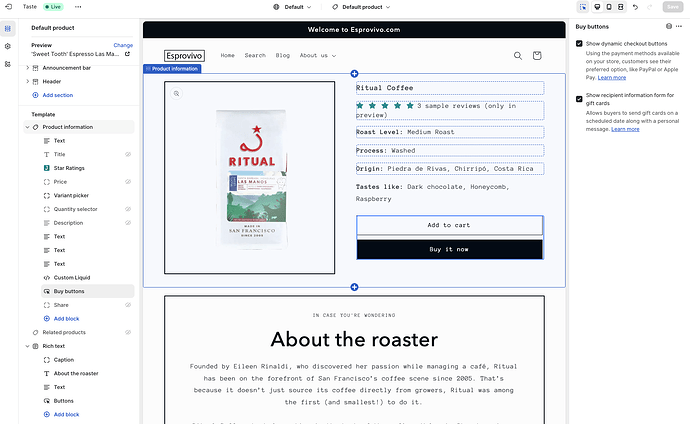Click the database icon in Buy buttons panel
The width and height of the screenshot is (690, 424).
point(669,26)
